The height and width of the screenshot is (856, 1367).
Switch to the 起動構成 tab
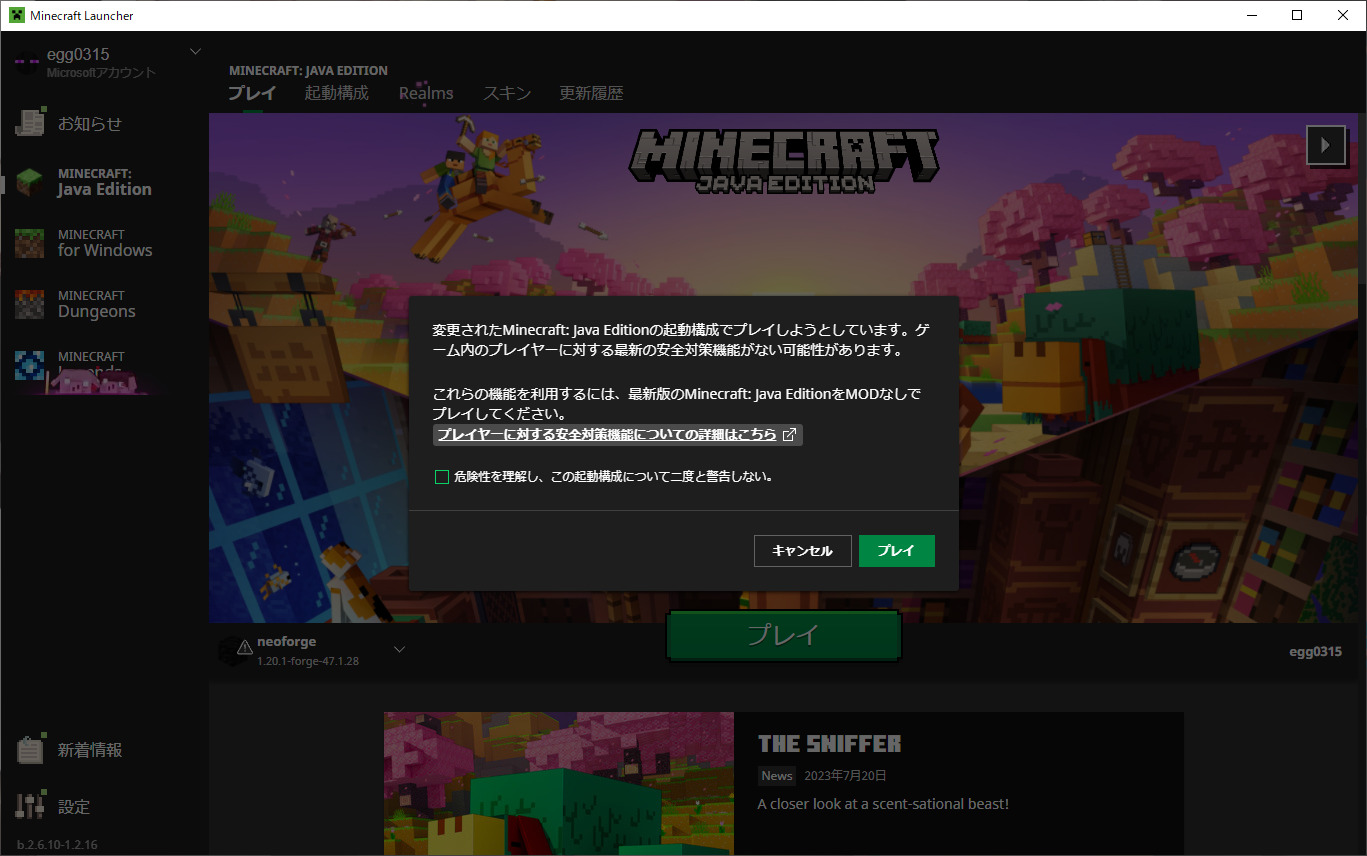[337, 92]
